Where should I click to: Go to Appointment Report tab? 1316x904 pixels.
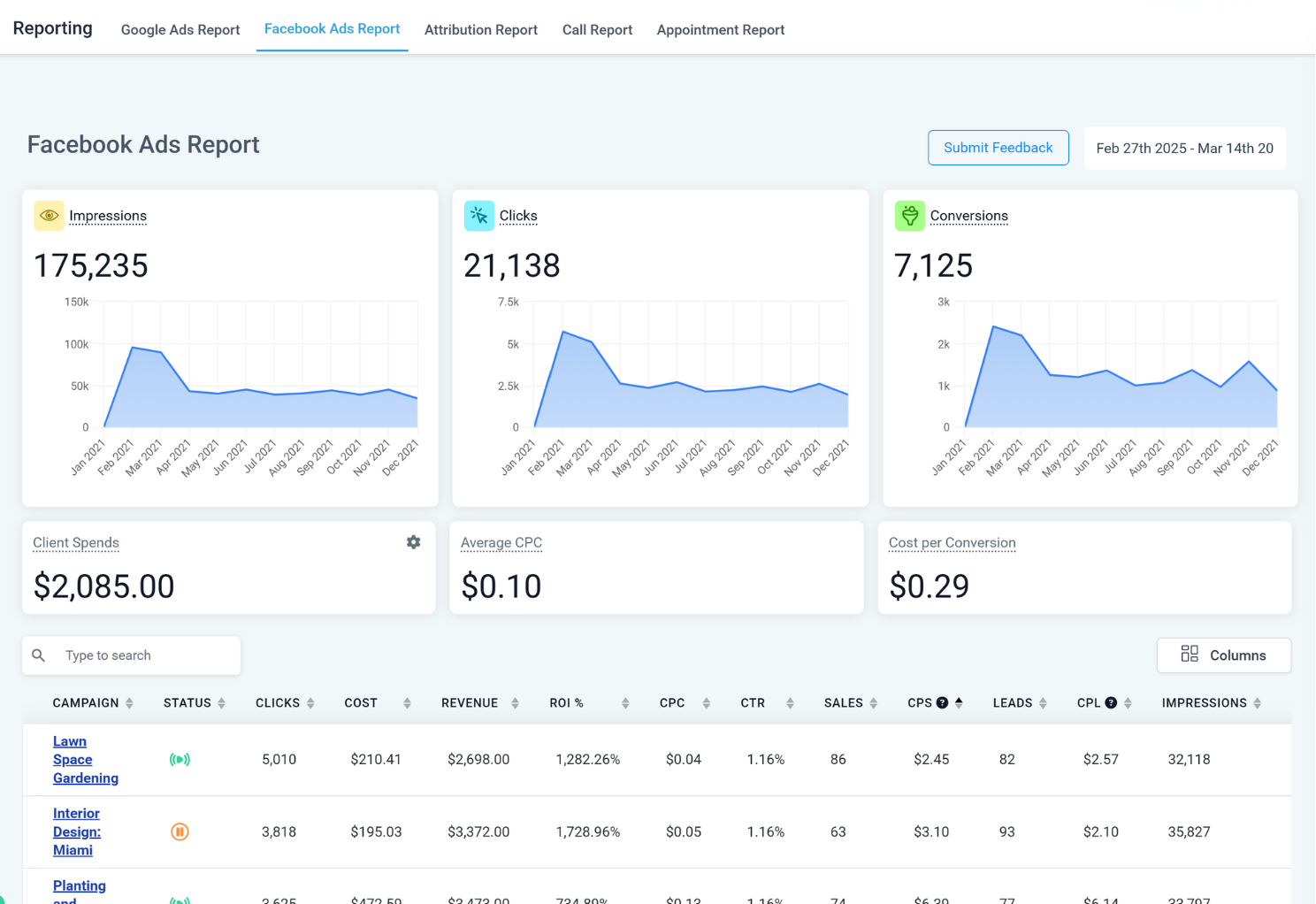[720, 30]
